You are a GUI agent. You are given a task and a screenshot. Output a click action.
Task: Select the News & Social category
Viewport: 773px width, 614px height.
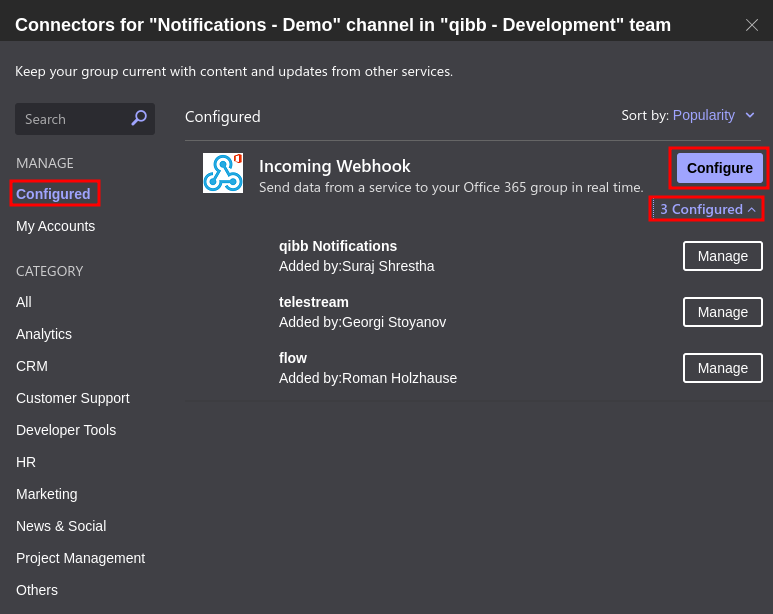tap(61, 526)
